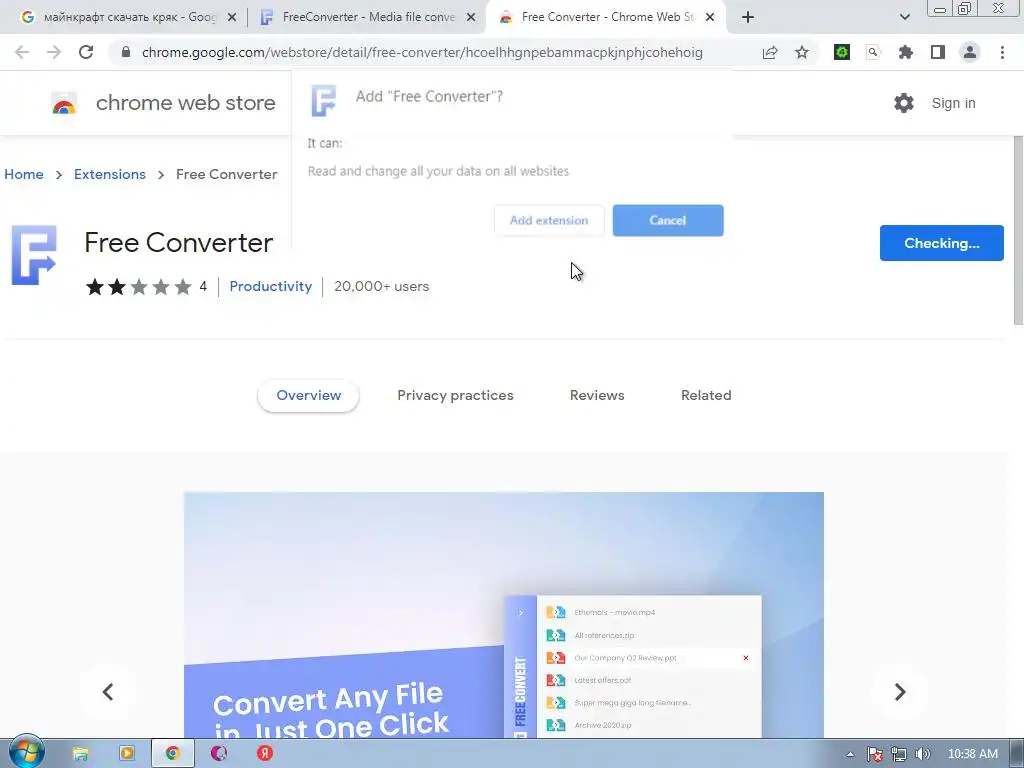Go to the Extensions breadcrumb link
The height and width of the screenshot is (768, 1024).
coord(110,174)
